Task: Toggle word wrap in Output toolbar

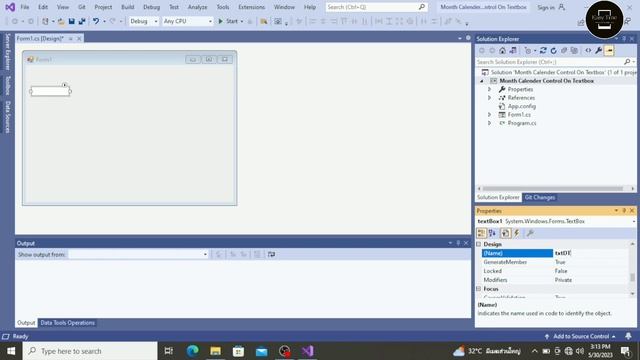Action: point(271,254)
